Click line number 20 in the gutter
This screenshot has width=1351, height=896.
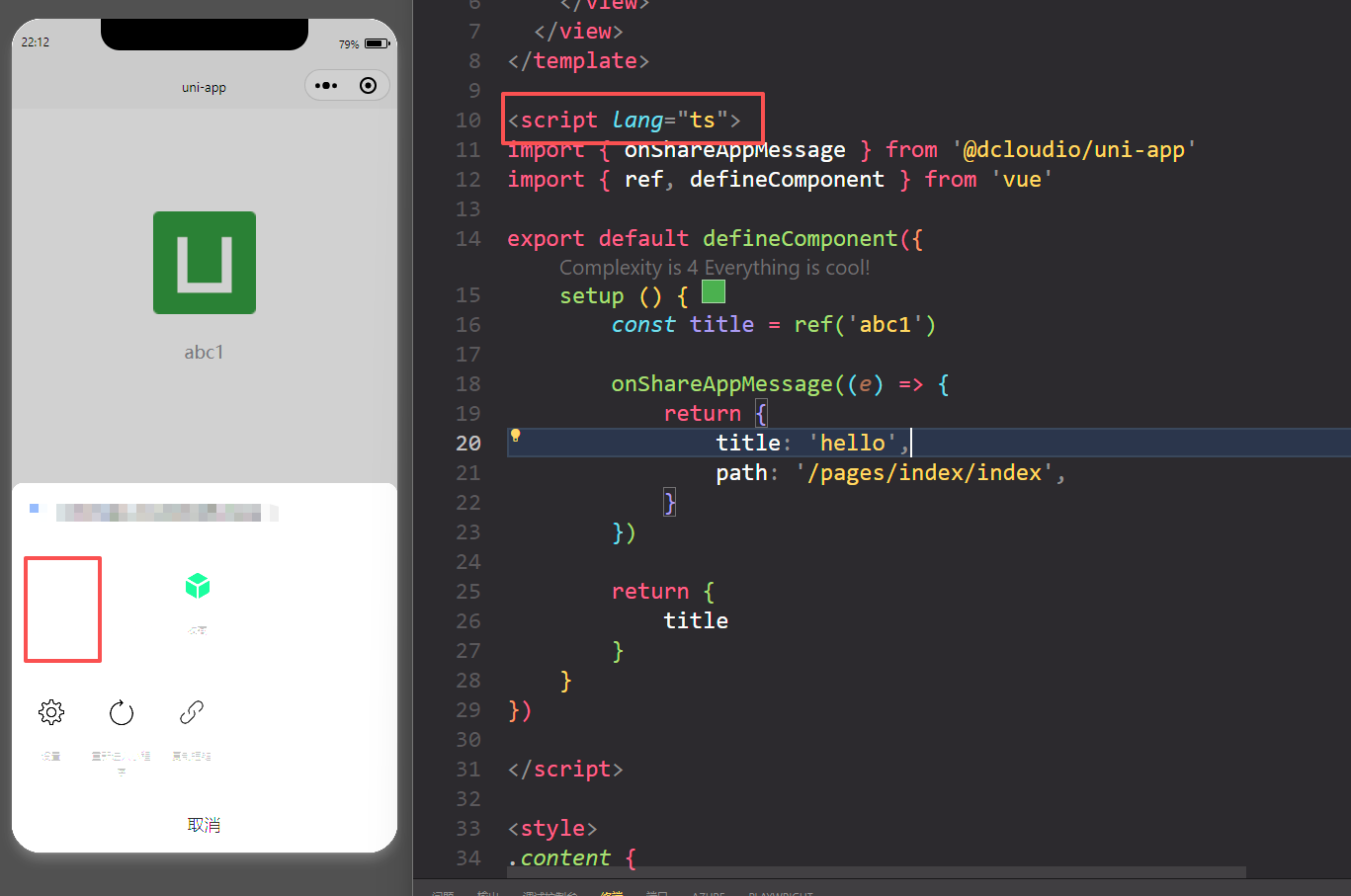468,444
